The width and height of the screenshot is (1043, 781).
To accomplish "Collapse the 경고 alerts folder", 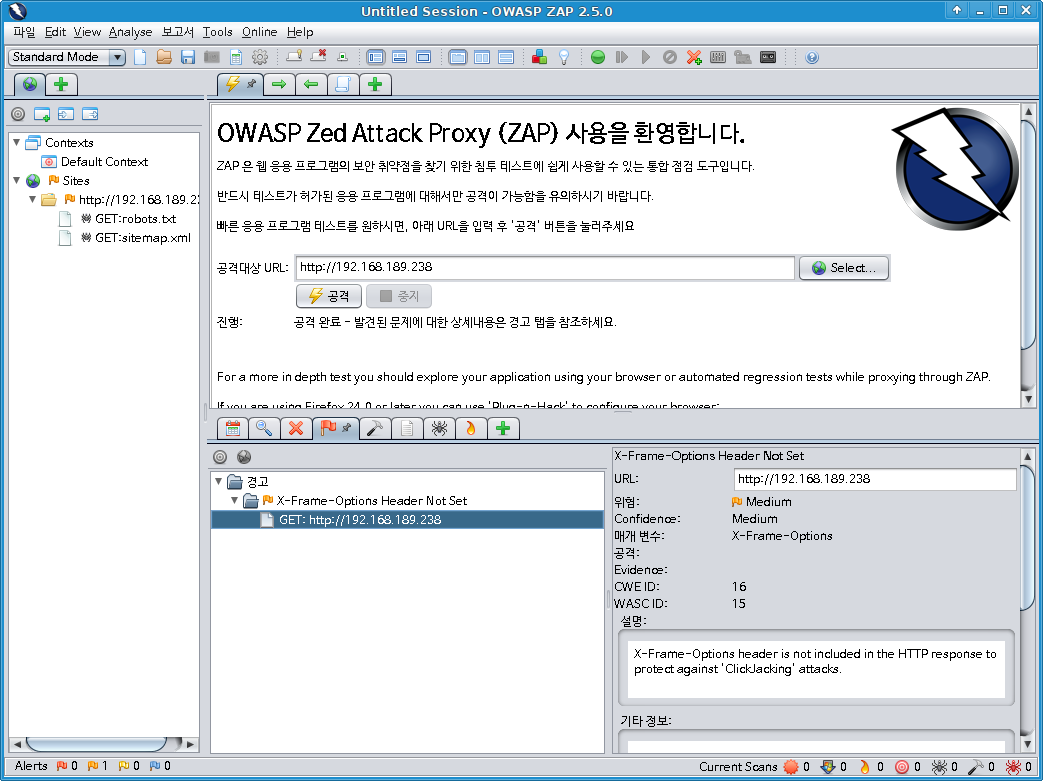I will [218, 481].
